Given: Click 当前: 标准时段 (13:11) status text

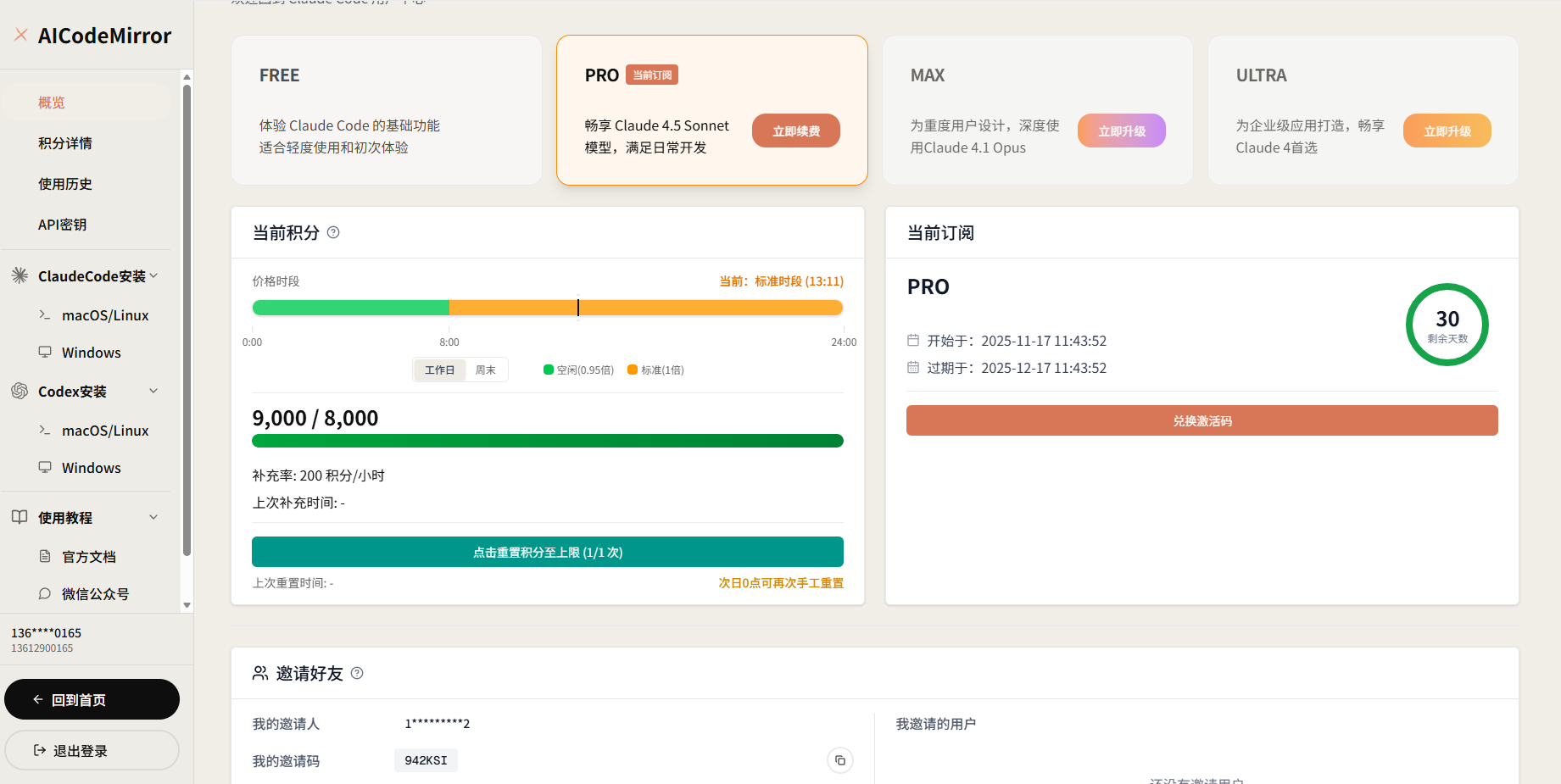Looking at the screenshot, I should (782, 281).
